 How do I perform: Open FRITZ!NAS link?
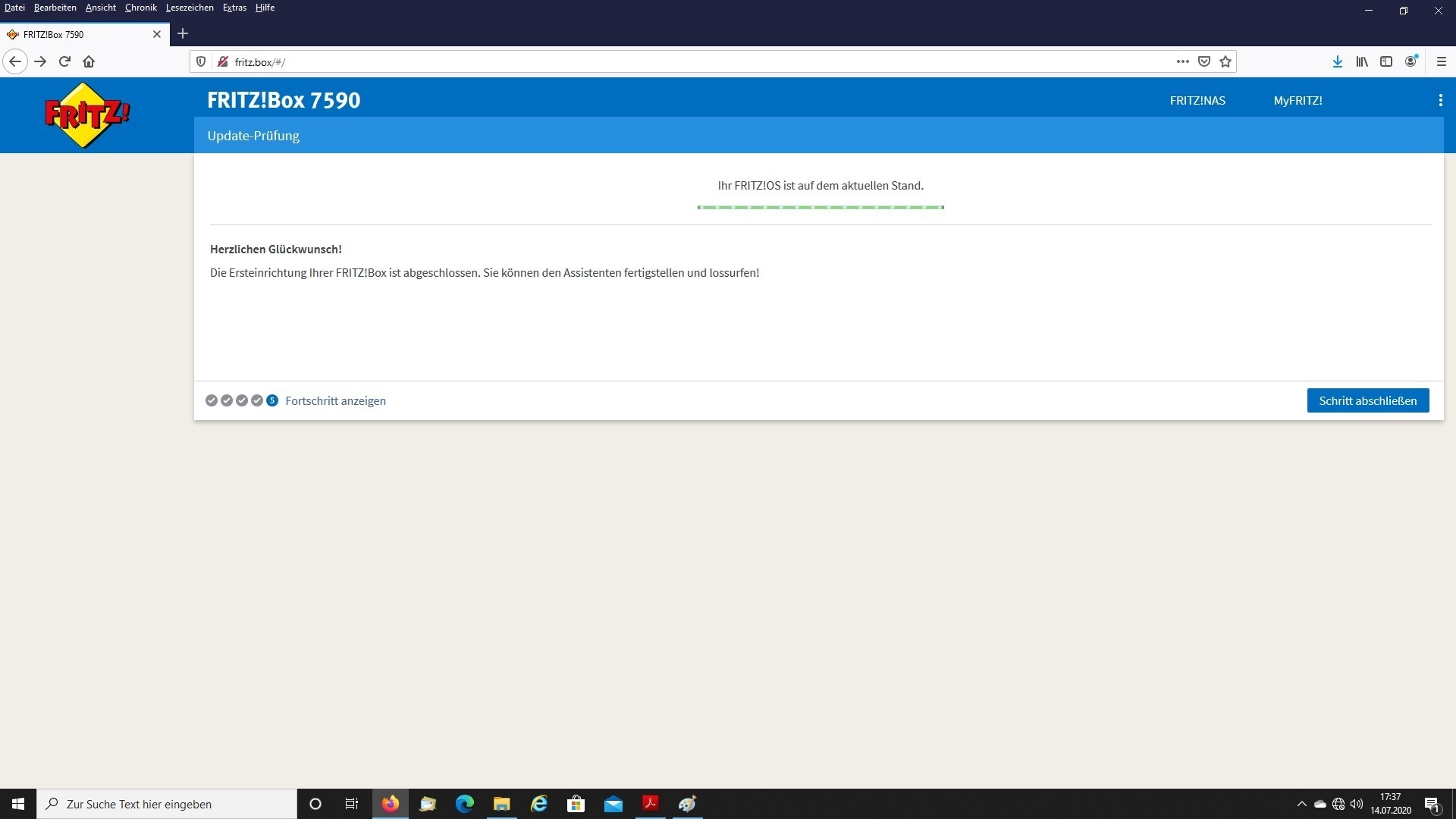(x=1197, y=100)
